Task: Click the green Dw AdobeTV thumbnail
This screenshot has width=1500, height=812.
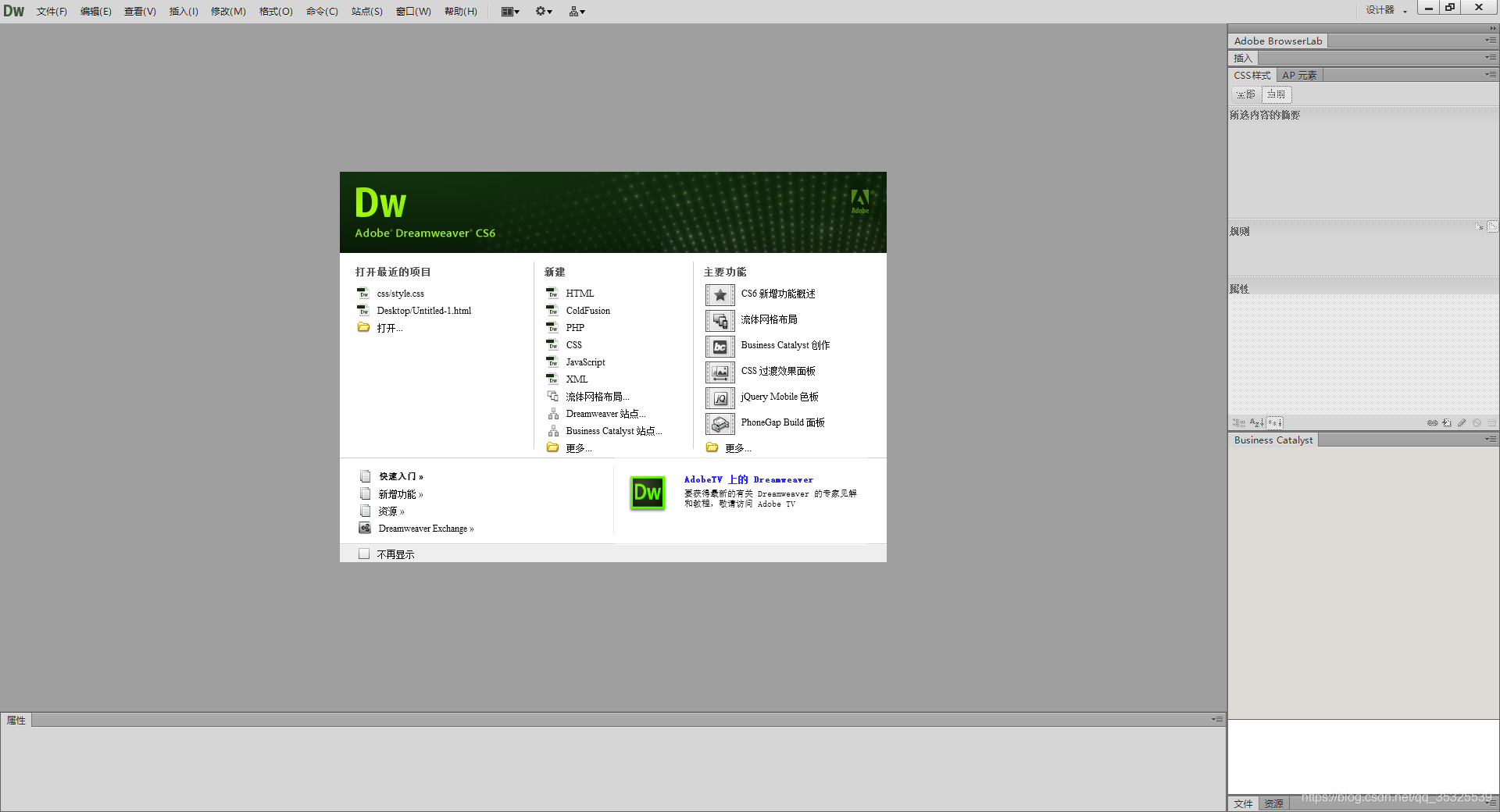Action: click(x=648, y=493)
